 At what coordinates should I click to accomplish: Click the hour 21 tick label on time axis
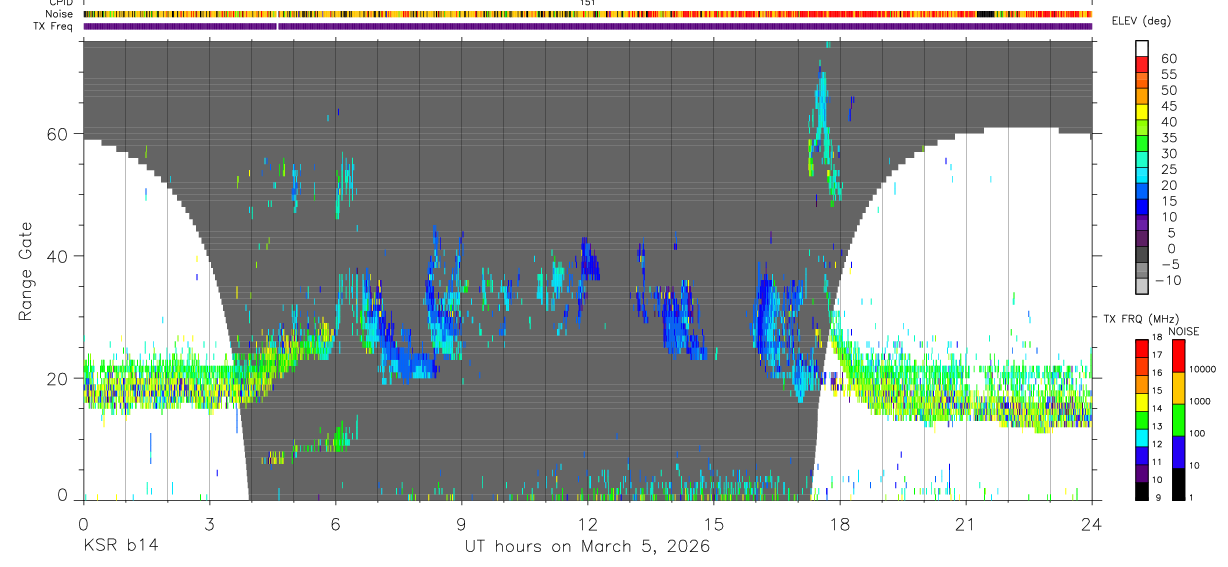[966, 524]
